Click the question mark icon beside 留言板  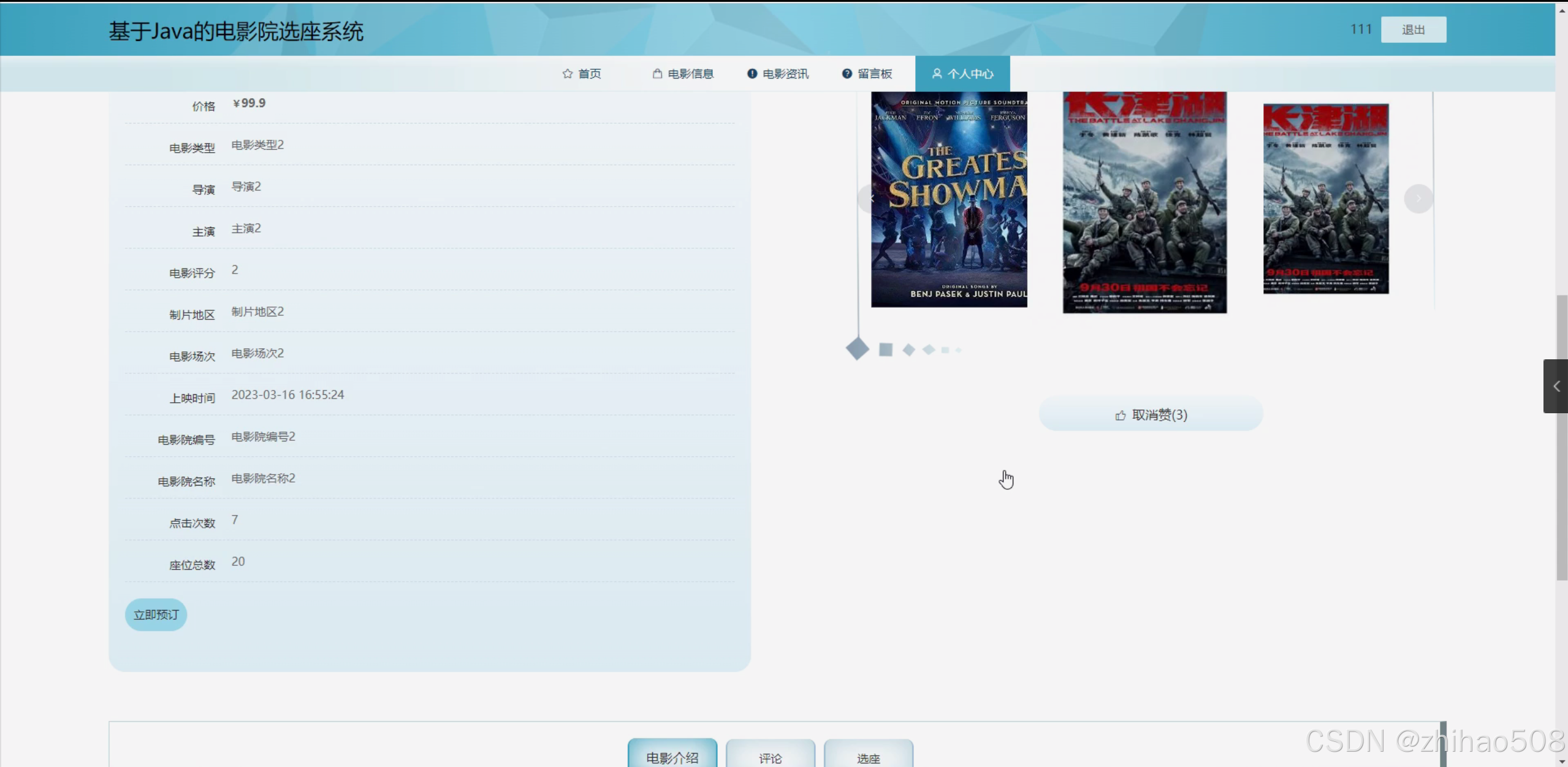[847, 74]
